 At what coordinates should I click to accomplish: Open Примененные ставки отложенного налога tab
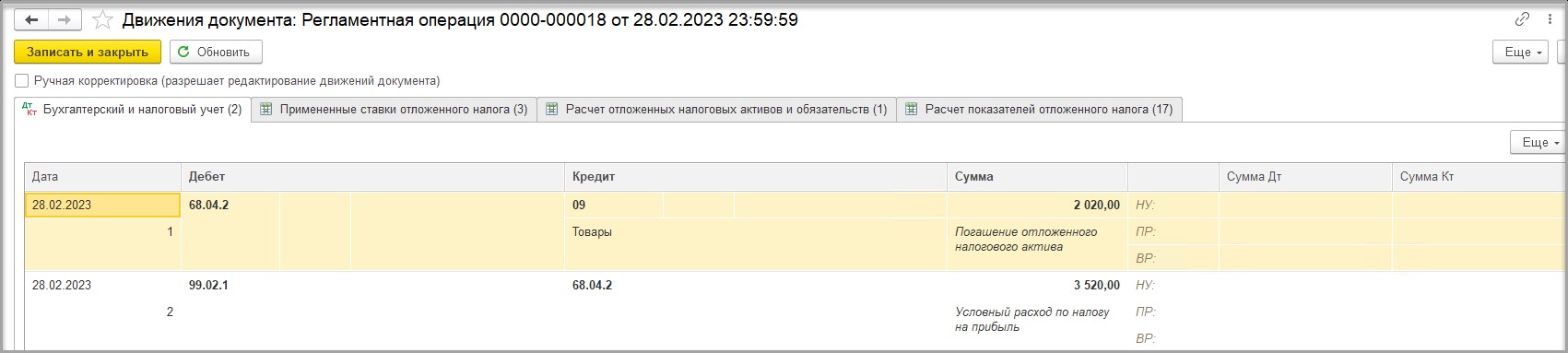pyautogui.click(x=395, y=110)
